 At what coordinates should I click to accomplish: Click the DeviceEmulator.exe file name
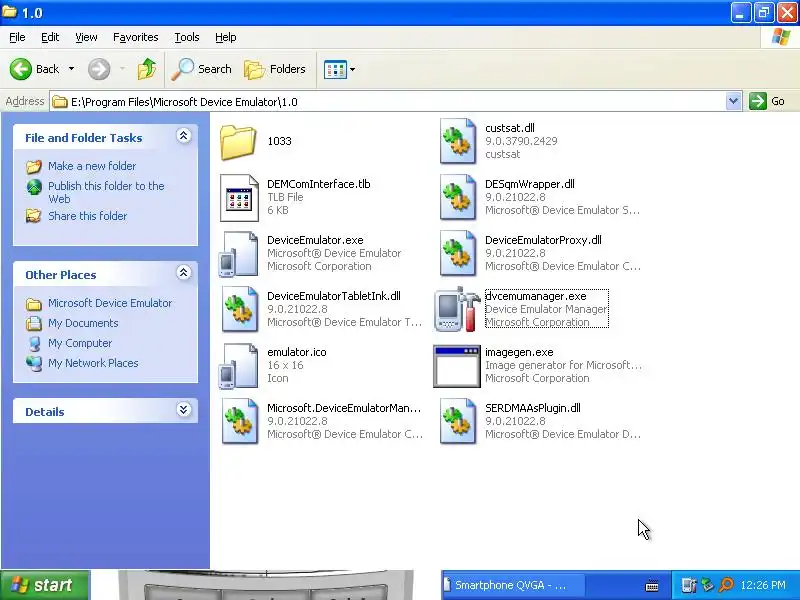click(315, 240)
